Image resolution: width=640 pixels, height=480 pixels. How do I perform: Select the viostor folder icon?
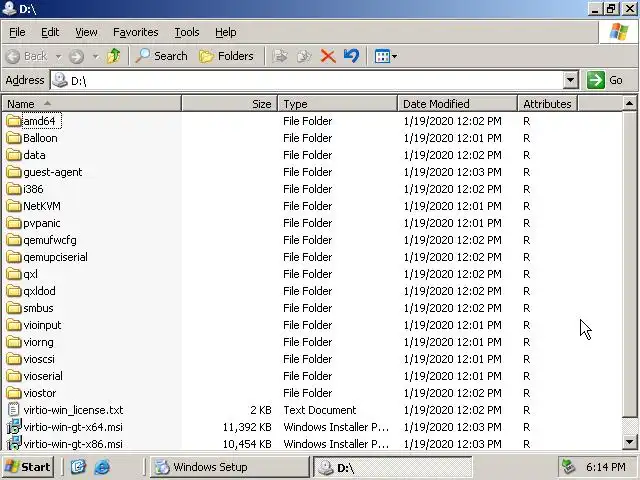tap(13, 393)
